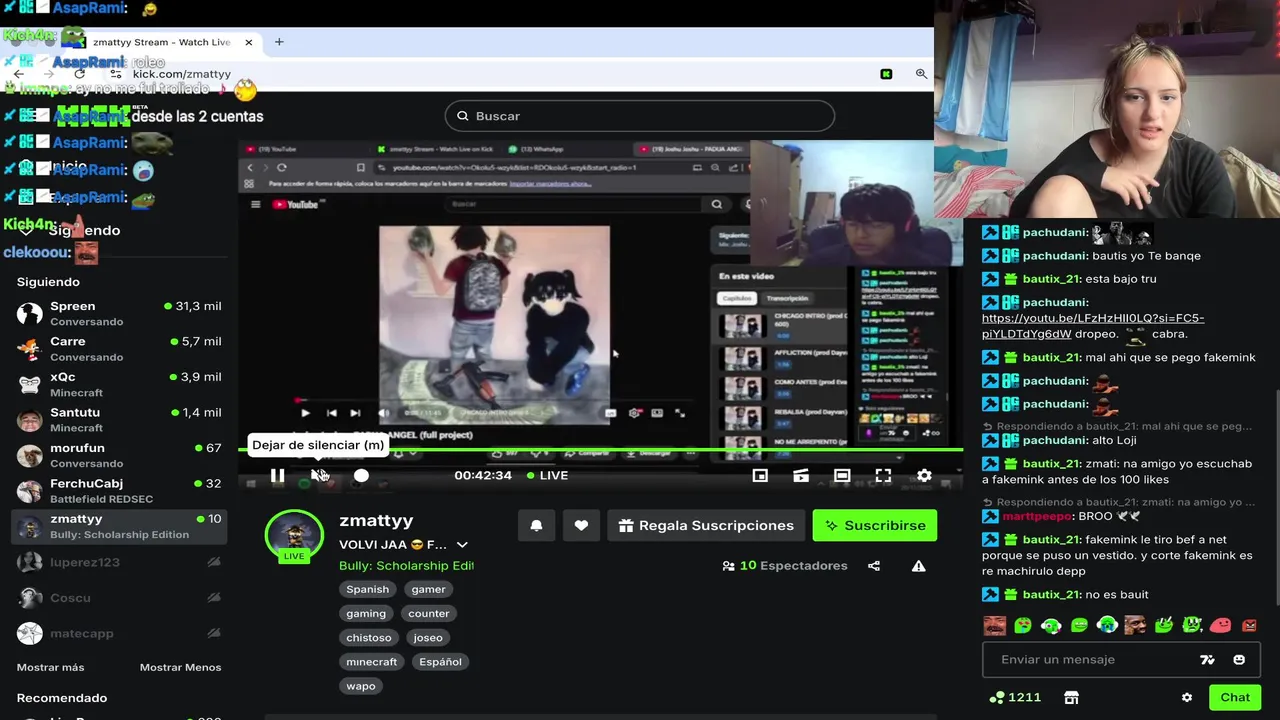Open emoji picker in chat input
Screen dimensions: 1280x720
point(1239,660)
